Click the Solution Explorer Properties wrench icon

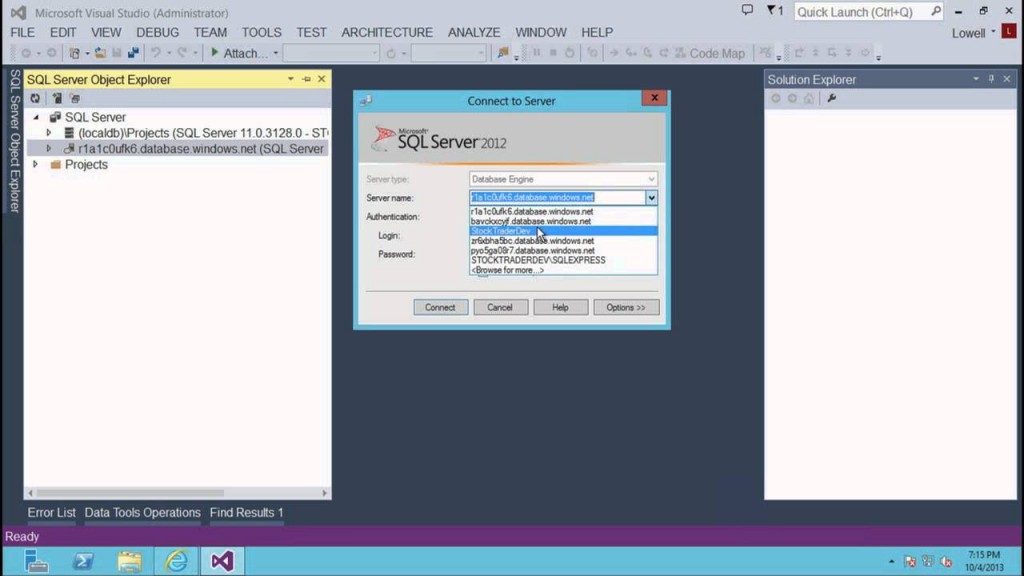pyautogui.click(x=831, y=99)
